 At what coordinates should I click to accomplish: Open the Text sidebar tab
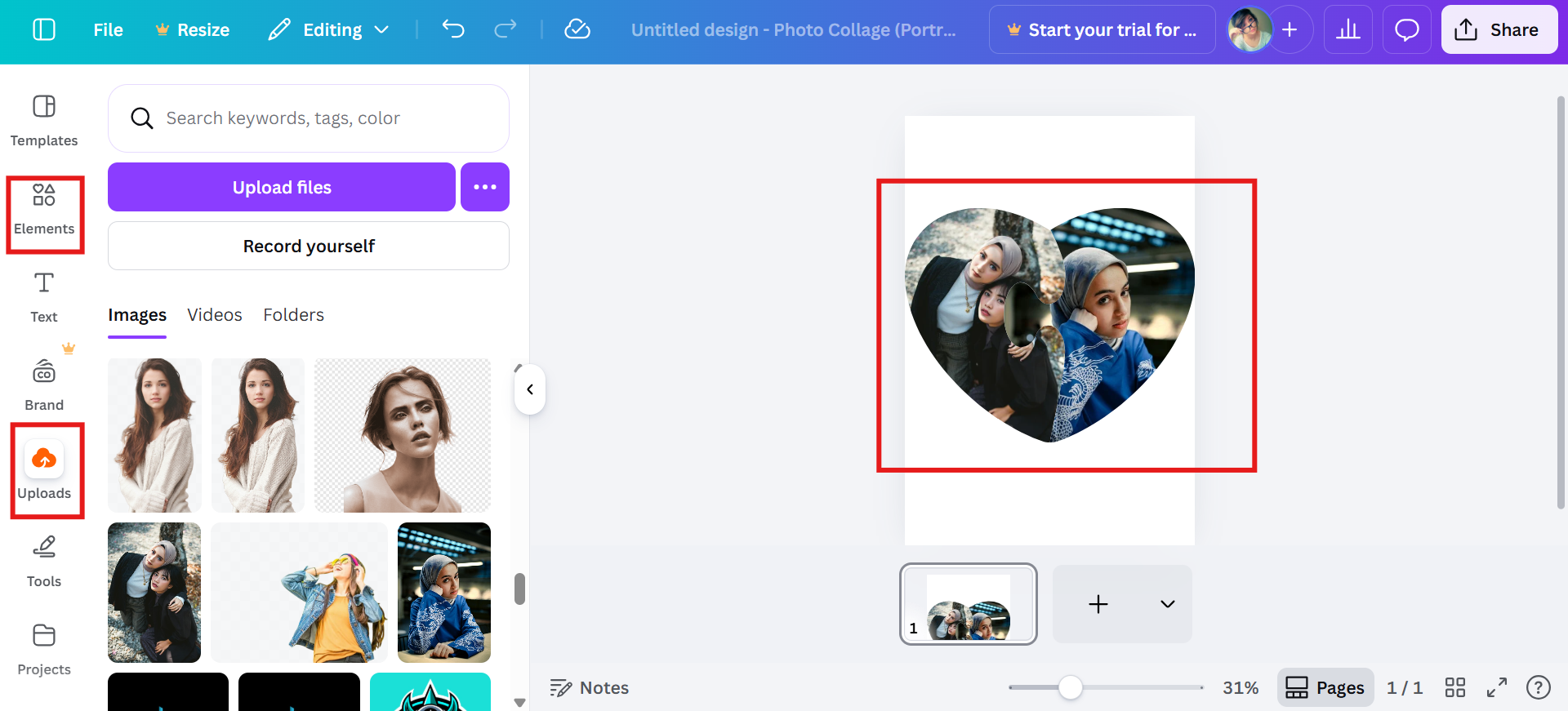44,298
